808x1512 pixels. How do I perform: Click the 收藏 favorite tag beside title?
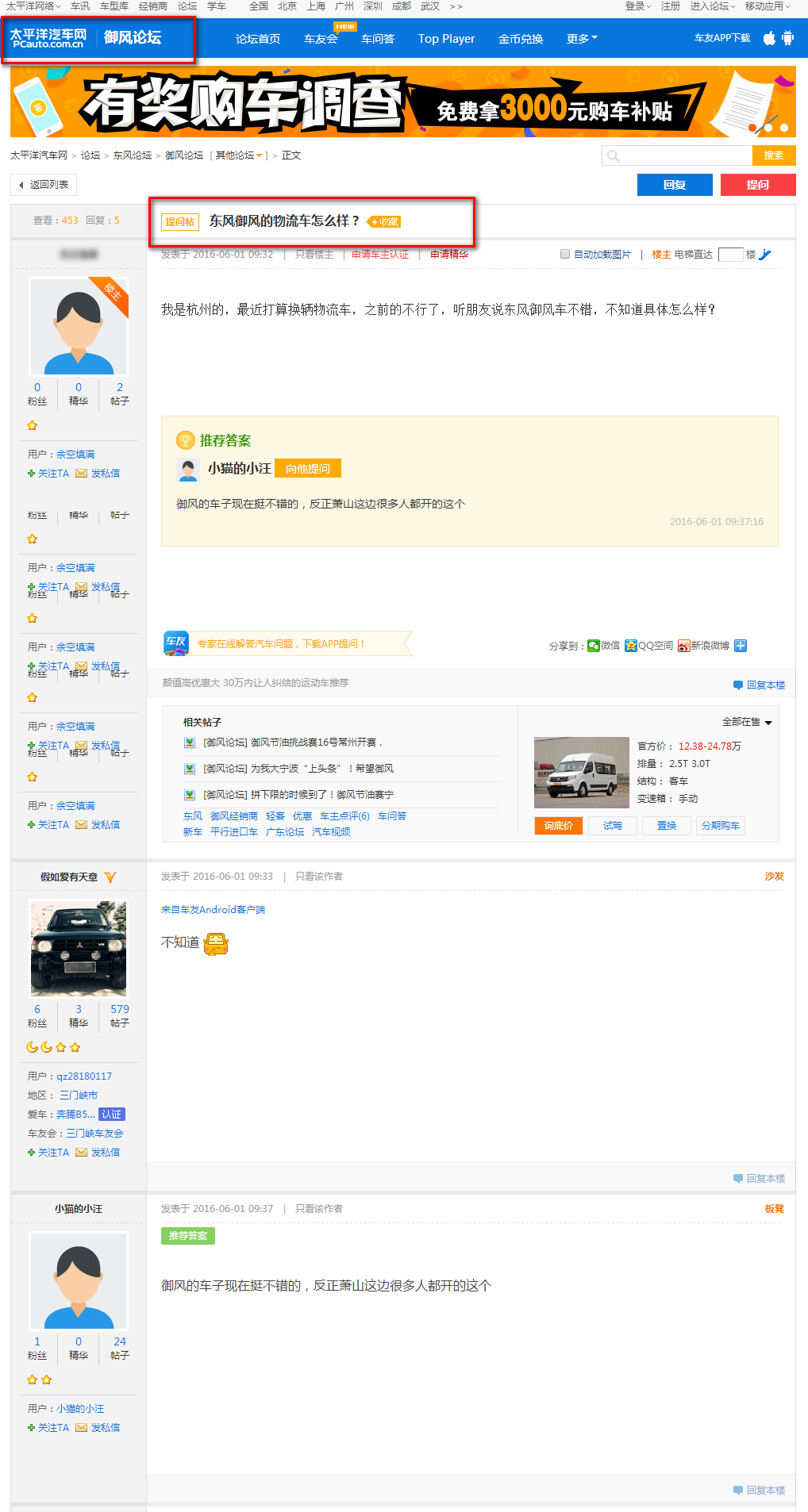(x=384, y=222)
